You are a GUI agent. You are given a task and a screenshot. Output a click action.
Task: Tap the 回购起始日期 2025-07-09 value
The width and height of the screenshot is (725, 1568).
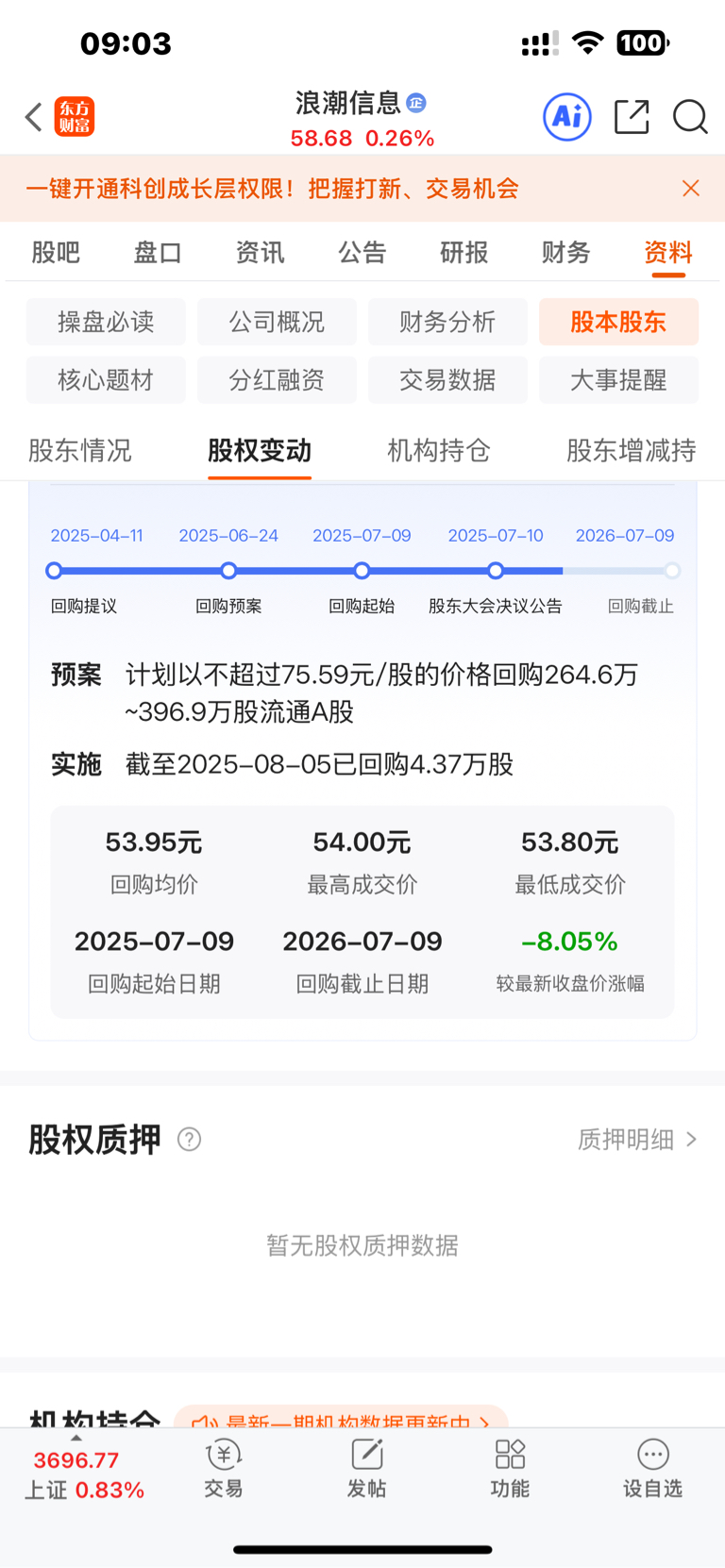(154, 942)
